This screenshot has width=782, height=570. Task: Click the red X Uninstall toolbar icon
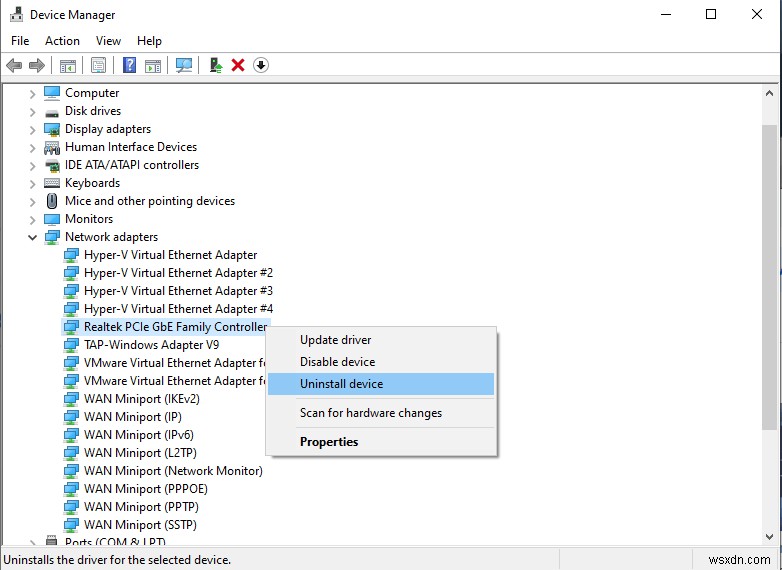click(x=238, y=65)
